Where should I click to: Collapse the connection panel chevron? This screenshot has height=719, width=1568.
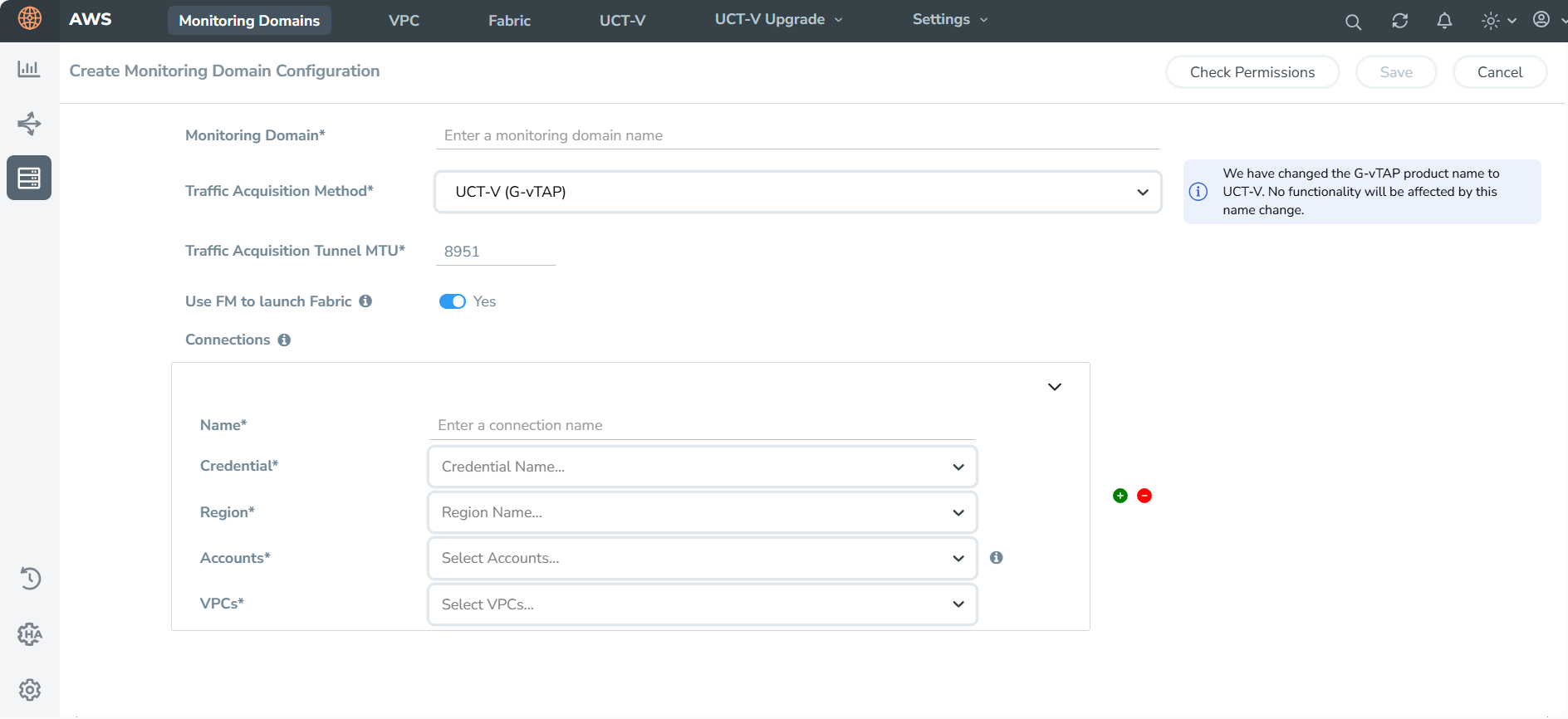click(1054, 387)
